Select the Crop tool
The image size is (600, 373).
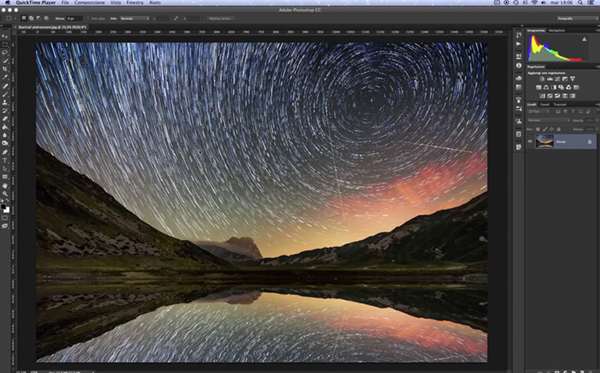click(x=5, y=69)
